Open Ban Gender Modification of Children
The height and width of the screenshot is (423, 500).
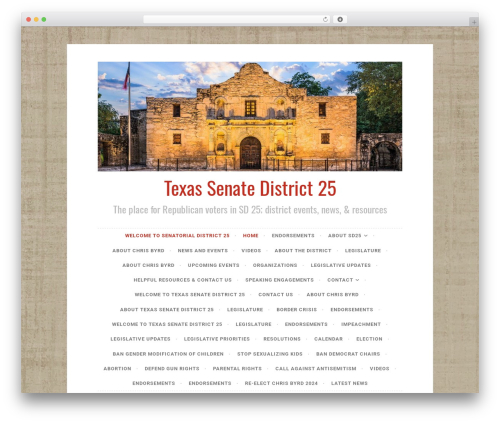coord(168,354)
